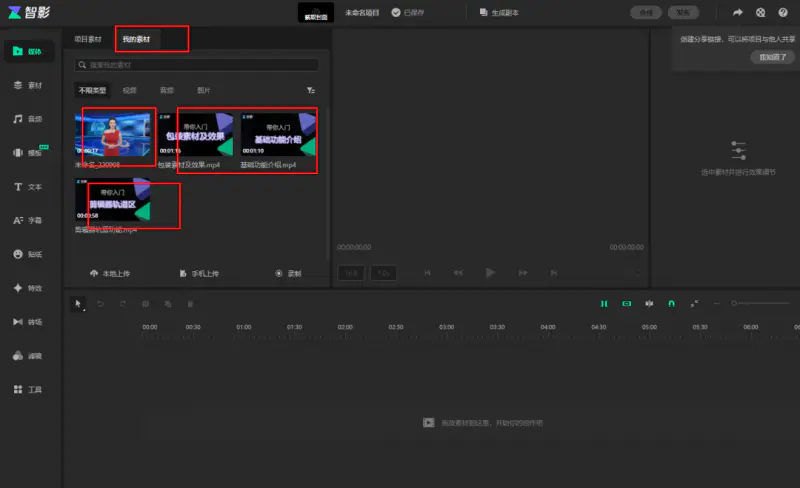
Task: Click the share arrow icon in header
Action: click(x=738, y=13)
